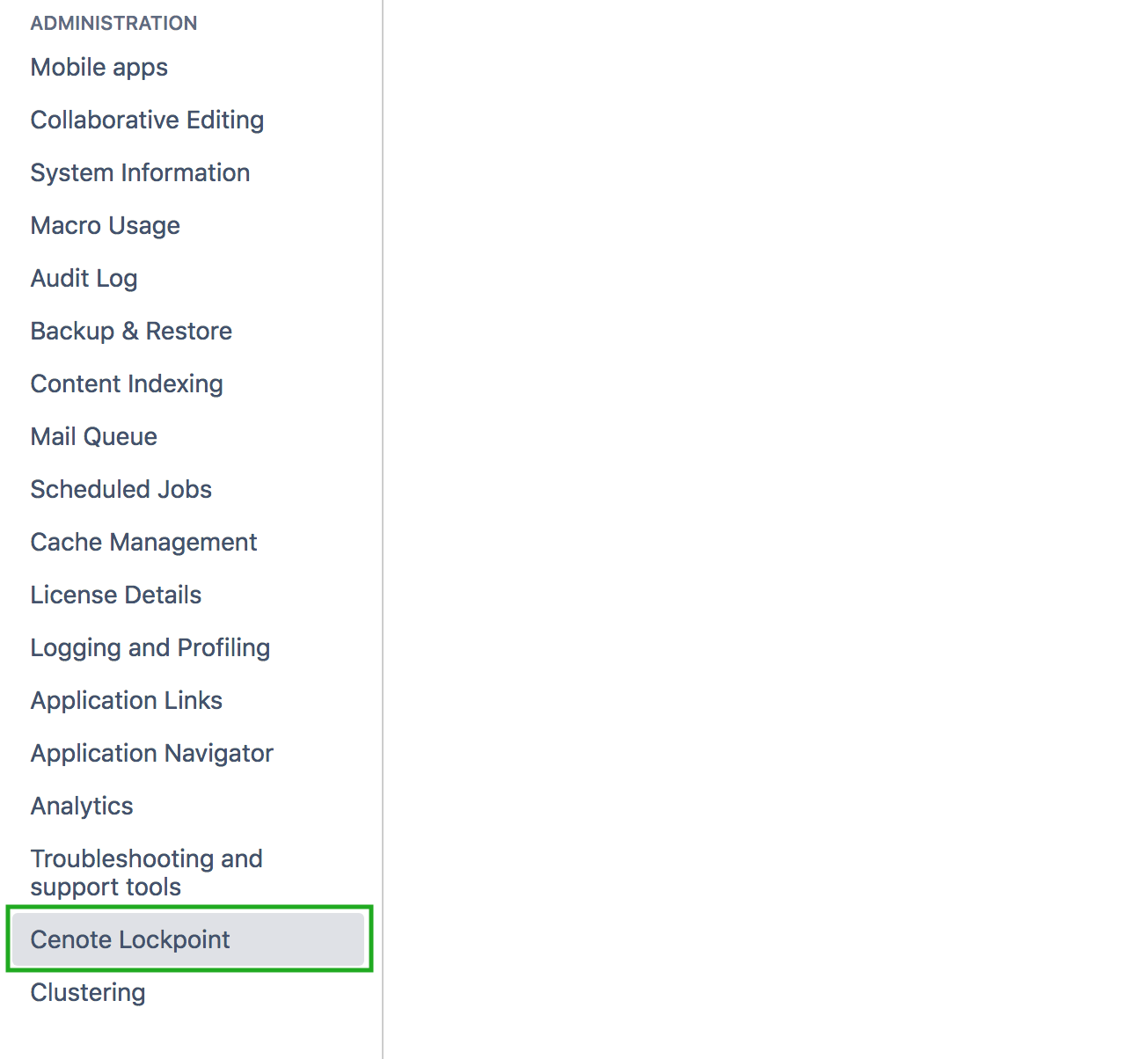Open System Information
This screenshot has height=1059, width=1148.
(140, 173)
